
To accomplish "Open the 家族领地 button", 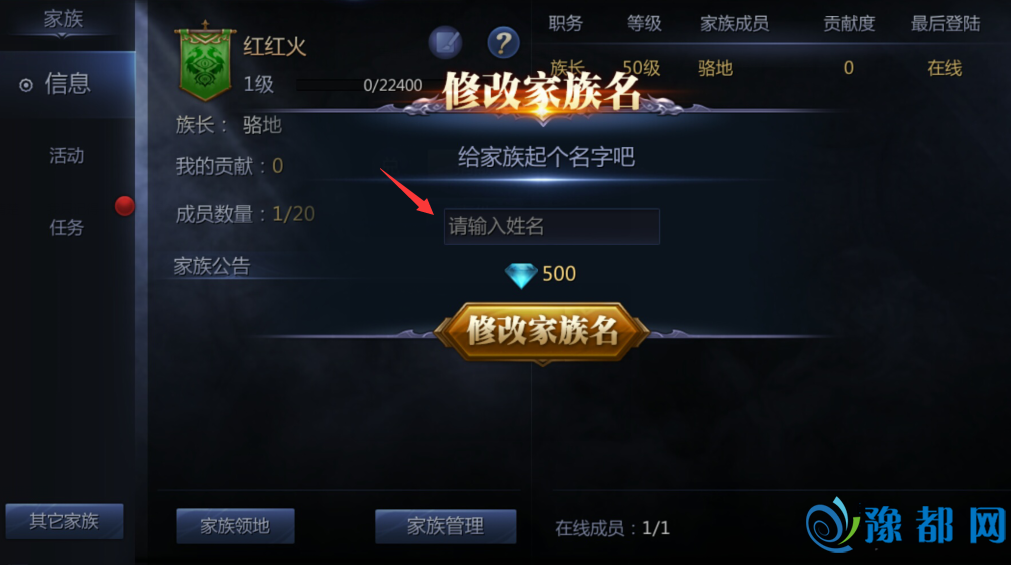I will 235,526.
